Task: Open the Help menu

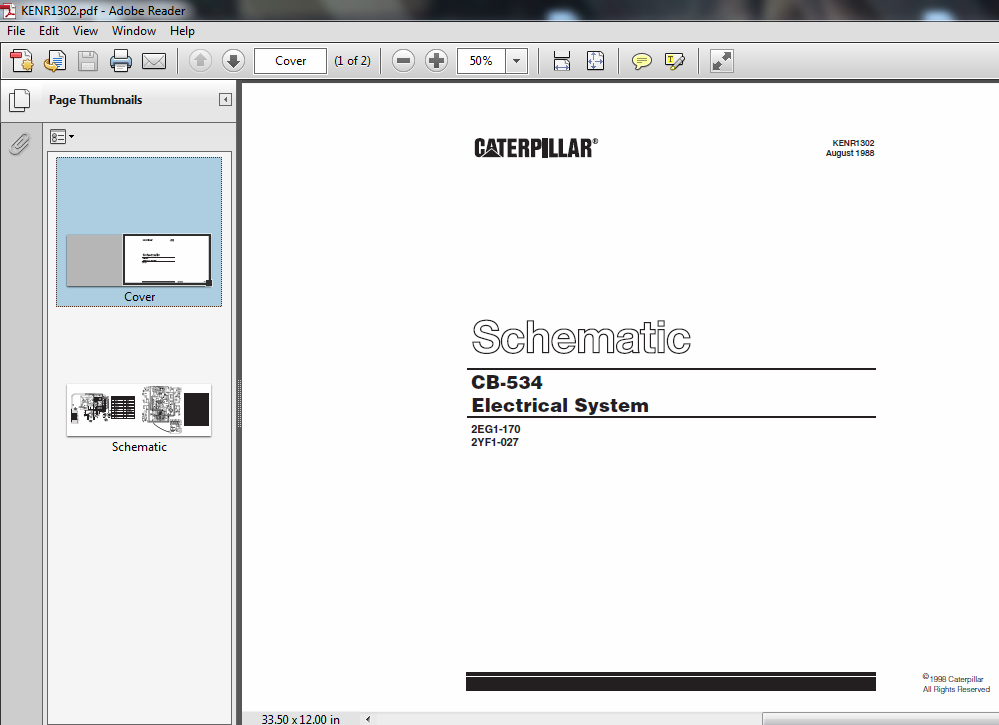Action: coord(182,31)
